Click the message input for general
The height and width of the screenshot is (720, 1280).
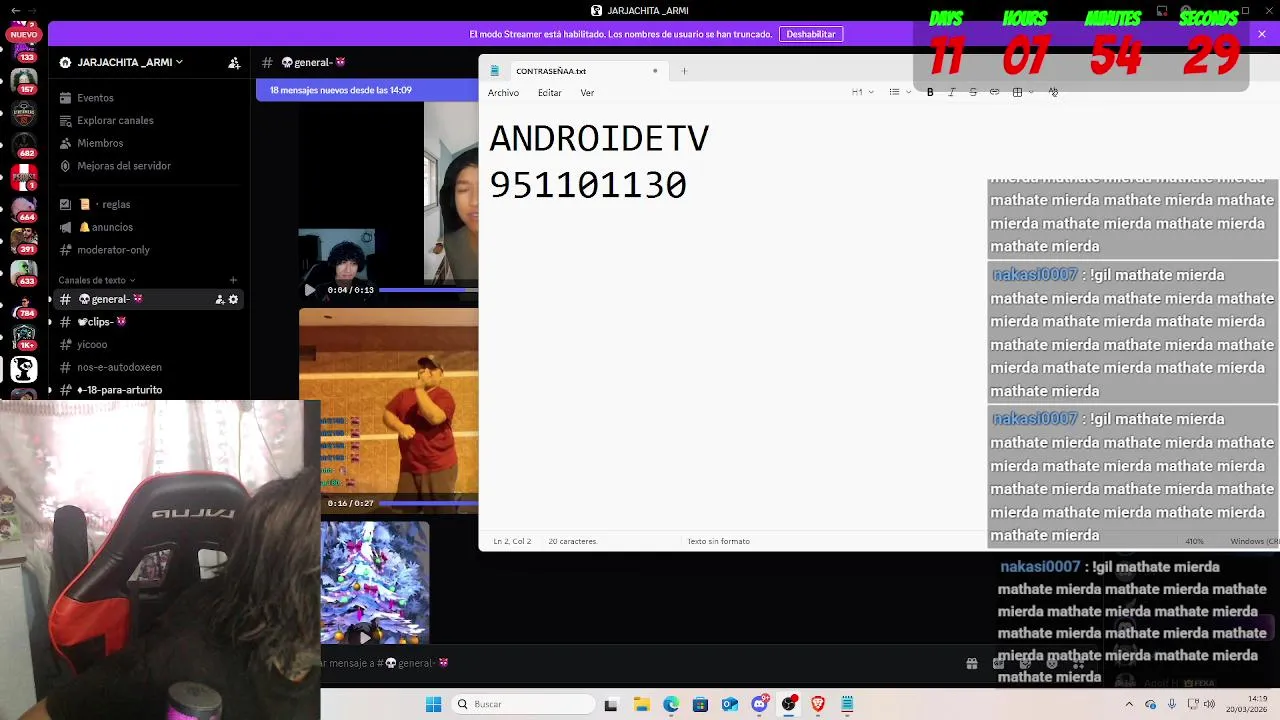click(x=640, y=663)
